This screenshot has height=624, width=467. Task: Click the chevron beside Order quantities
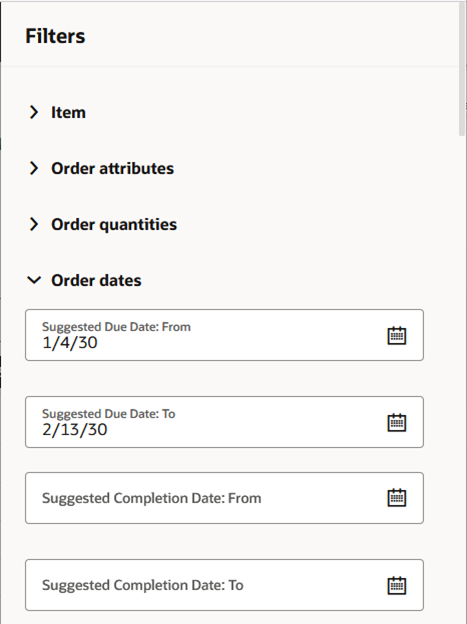pyautogui.click(x=34, y=224)
